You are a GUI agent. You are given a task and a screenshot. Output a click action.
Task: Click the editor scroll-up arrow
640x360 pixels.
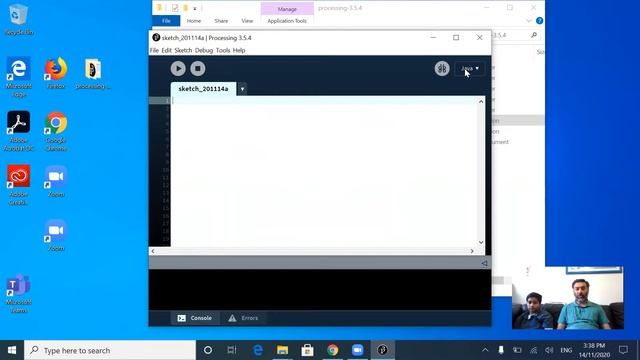point(481,101)
